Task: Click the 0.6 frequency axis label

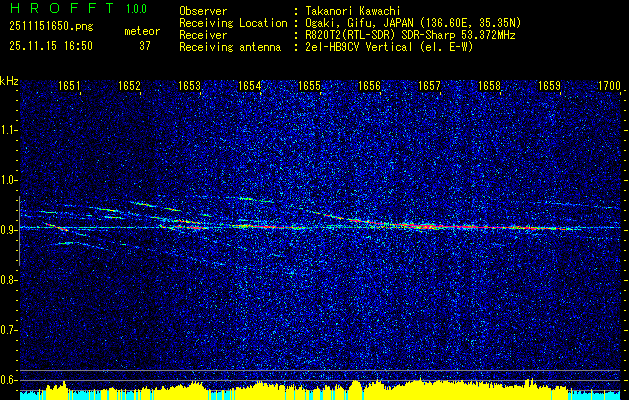Action: (8, 380)
